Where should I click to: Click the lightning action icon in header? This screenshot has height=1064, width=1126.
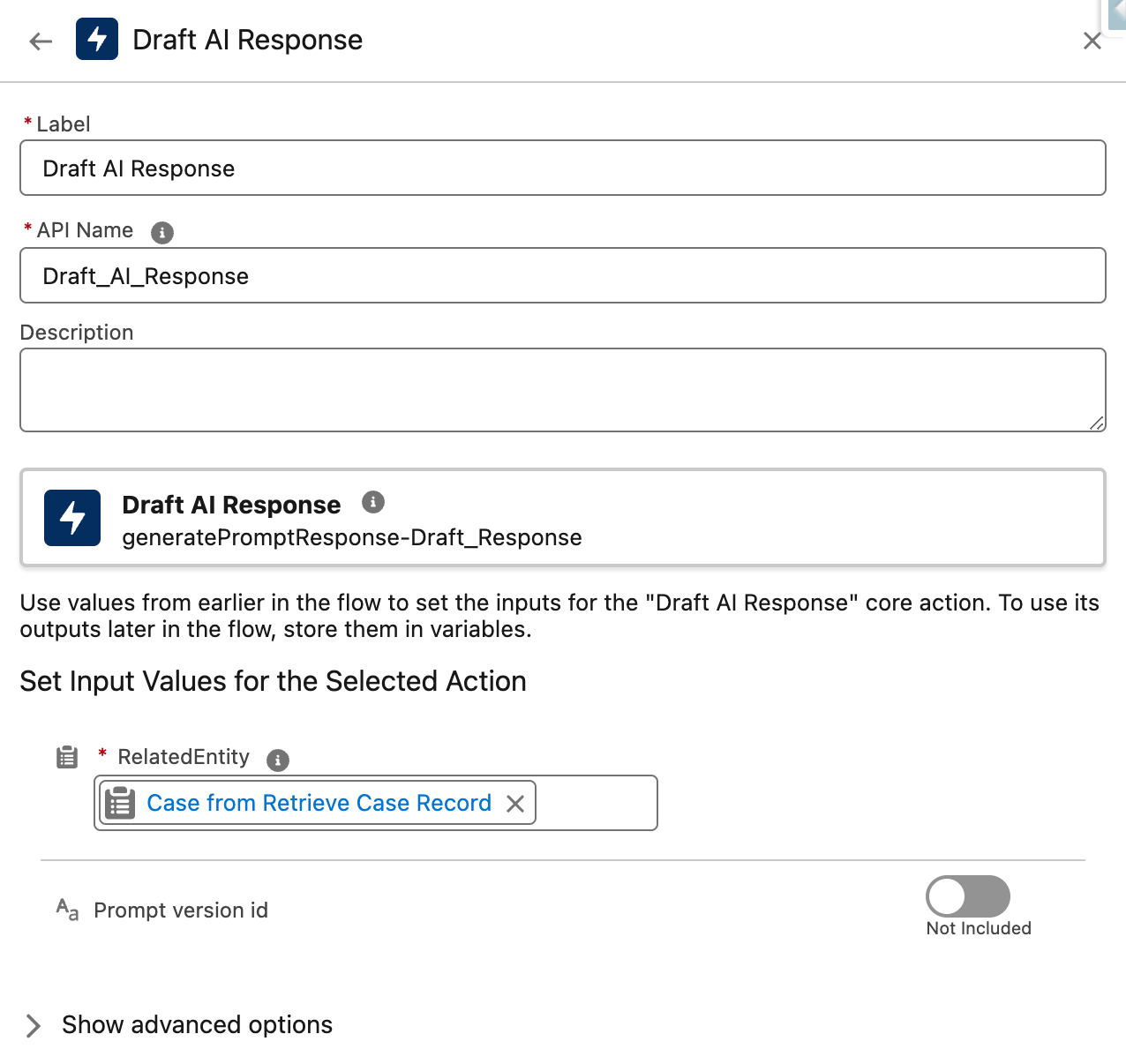coord(97,39)
